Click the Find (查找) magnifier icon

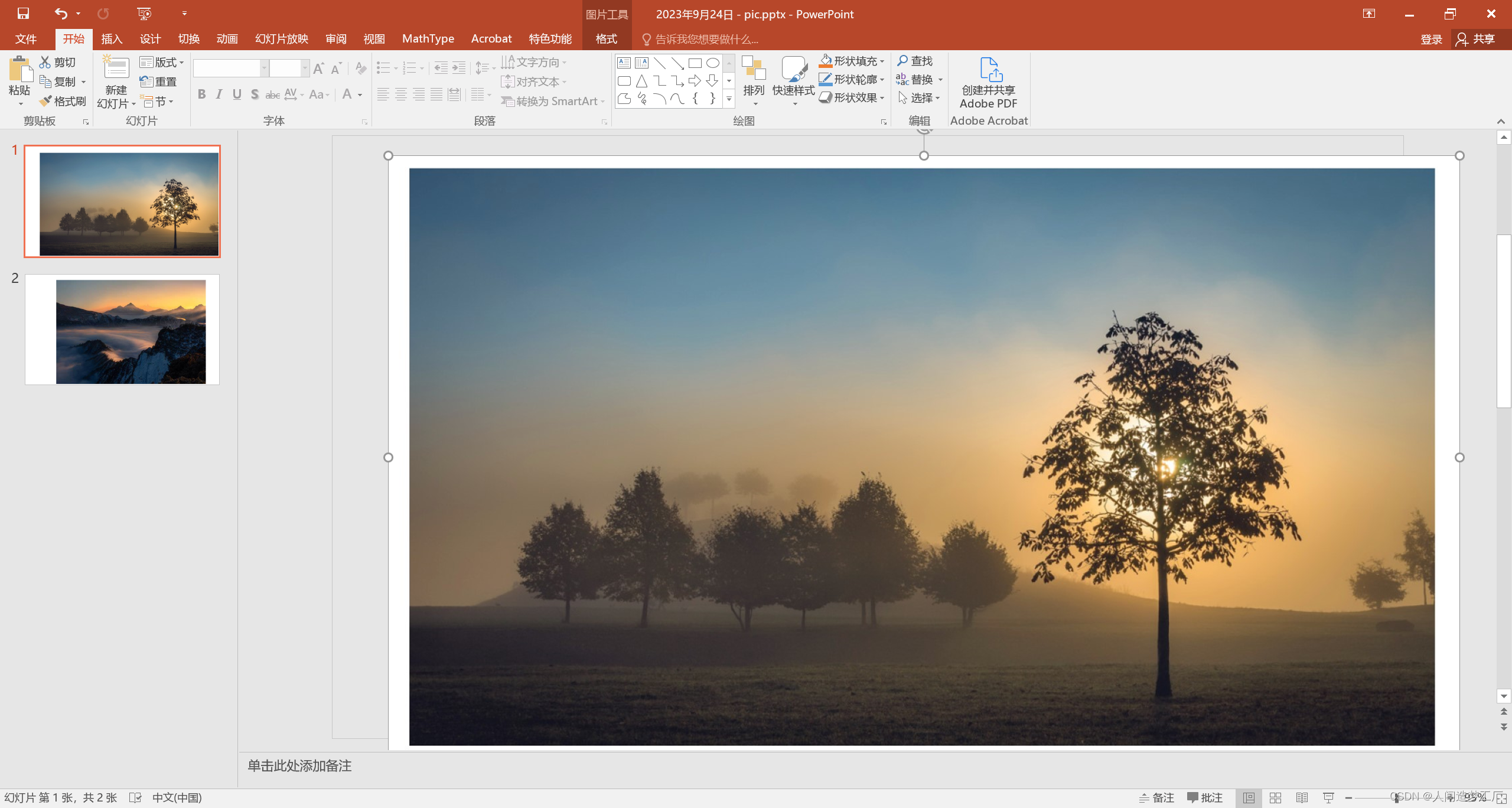[x=903, y=61]
